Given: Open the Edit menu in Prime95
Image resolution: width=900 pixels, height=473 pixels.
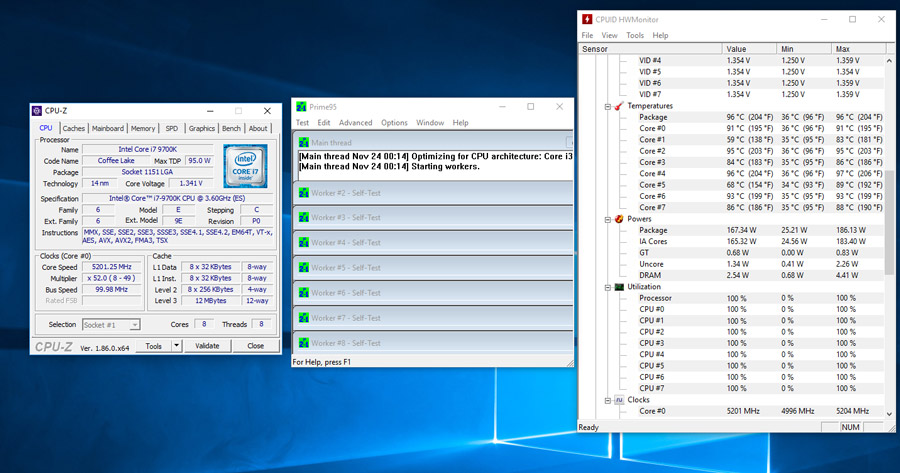Looking at the screenshot, I should pyautogui.click(x=324, y=123).
